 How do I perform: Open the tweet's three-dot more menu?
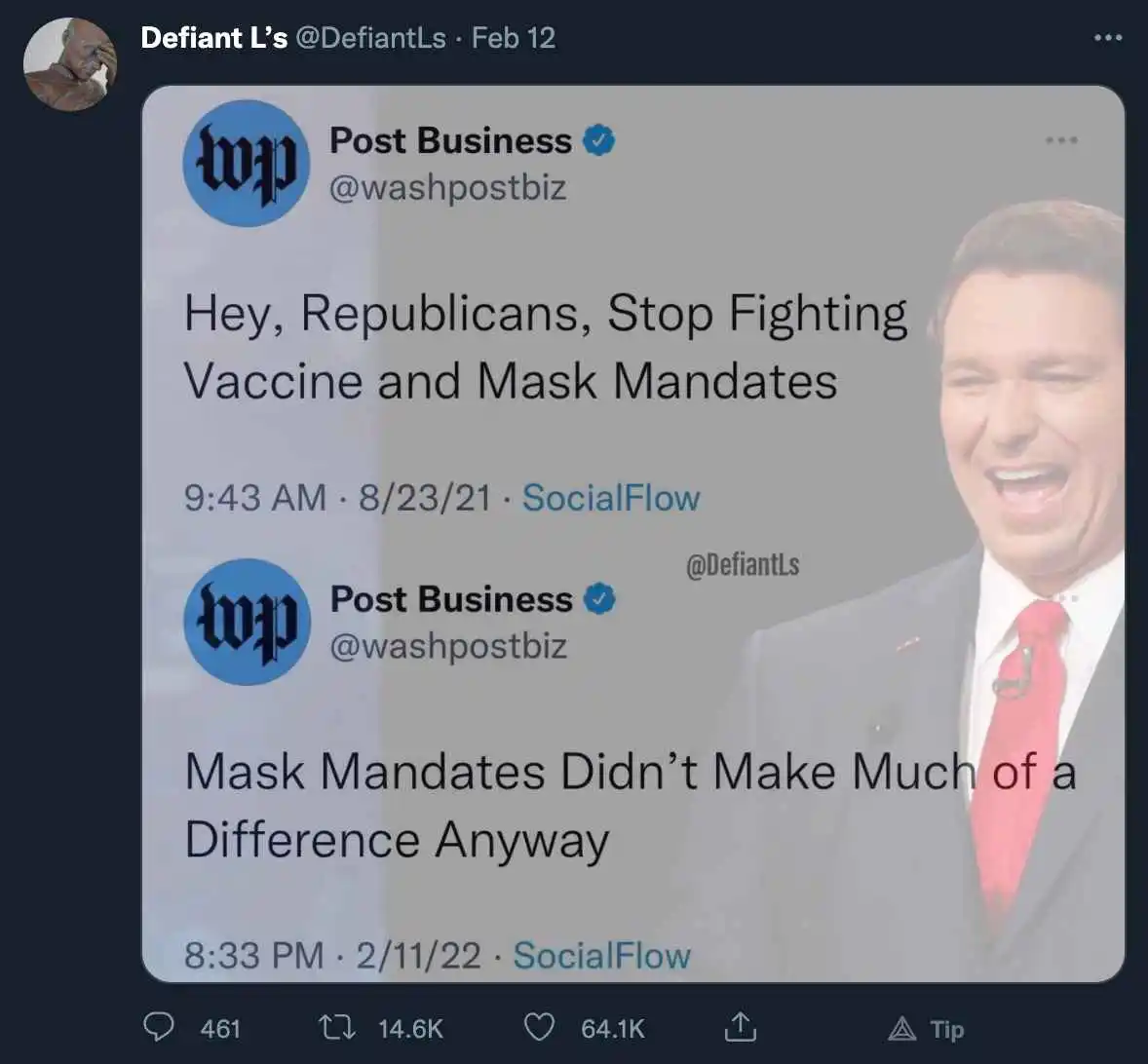click(x=1108, y=38)
